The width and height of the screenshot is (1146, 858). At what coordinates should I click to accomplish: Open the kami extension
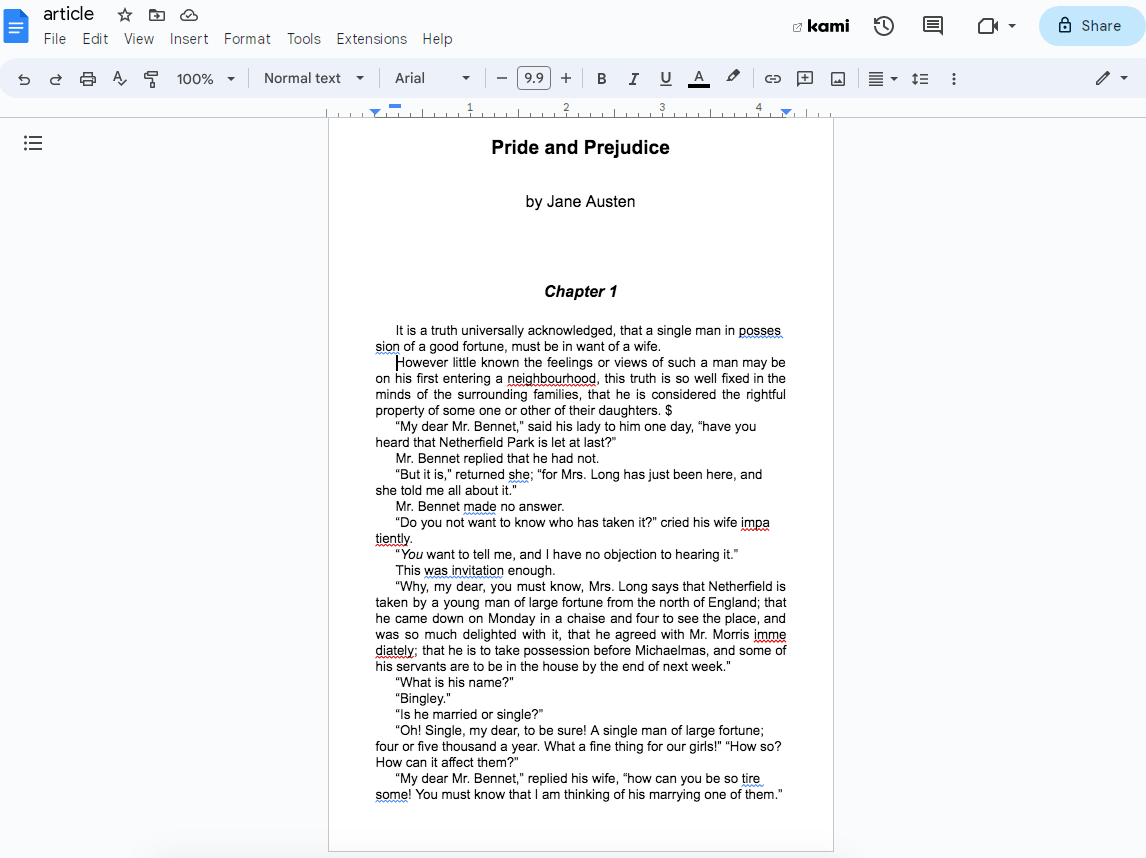click(x=821, y=26)
